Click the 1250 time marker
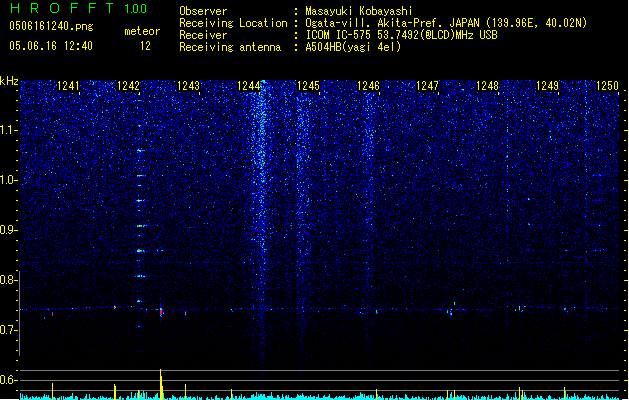This screenshot has height=400, width=629. 607,86
